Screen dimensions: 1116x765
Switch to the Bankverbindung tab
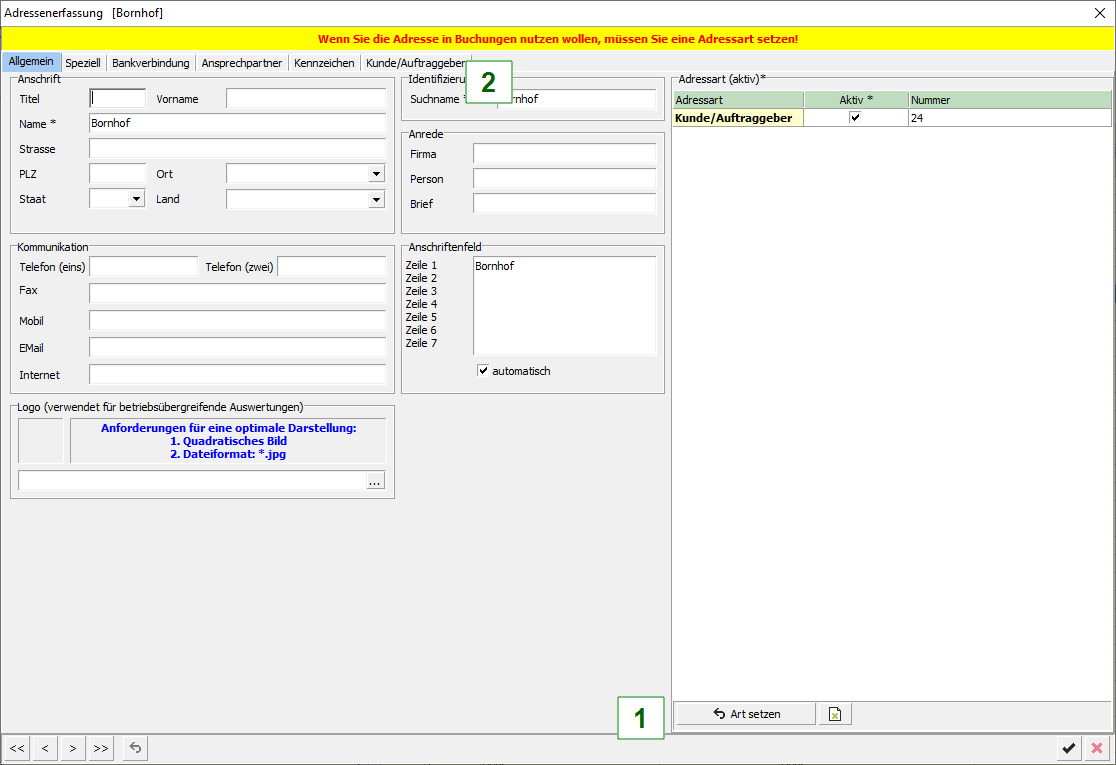pyautogui.click(x=150, y=63)
